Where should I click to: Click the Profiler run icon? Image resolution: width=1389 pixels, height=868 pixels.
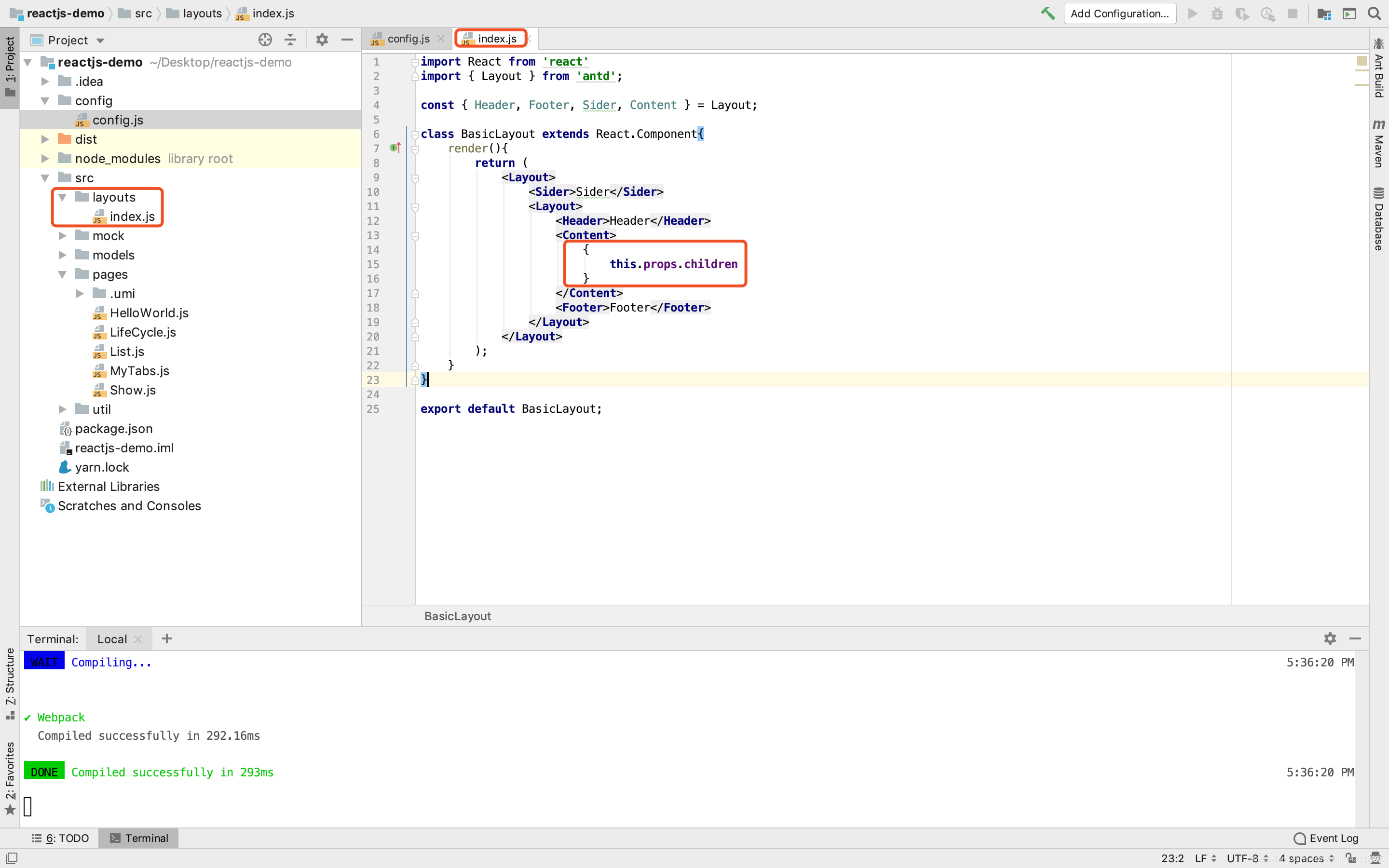1267,13
